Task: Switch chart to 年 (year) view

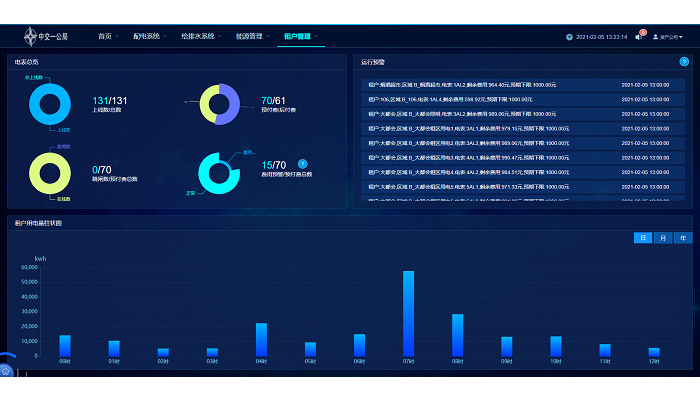Action: pyautogui.click(x=682, y=238)
